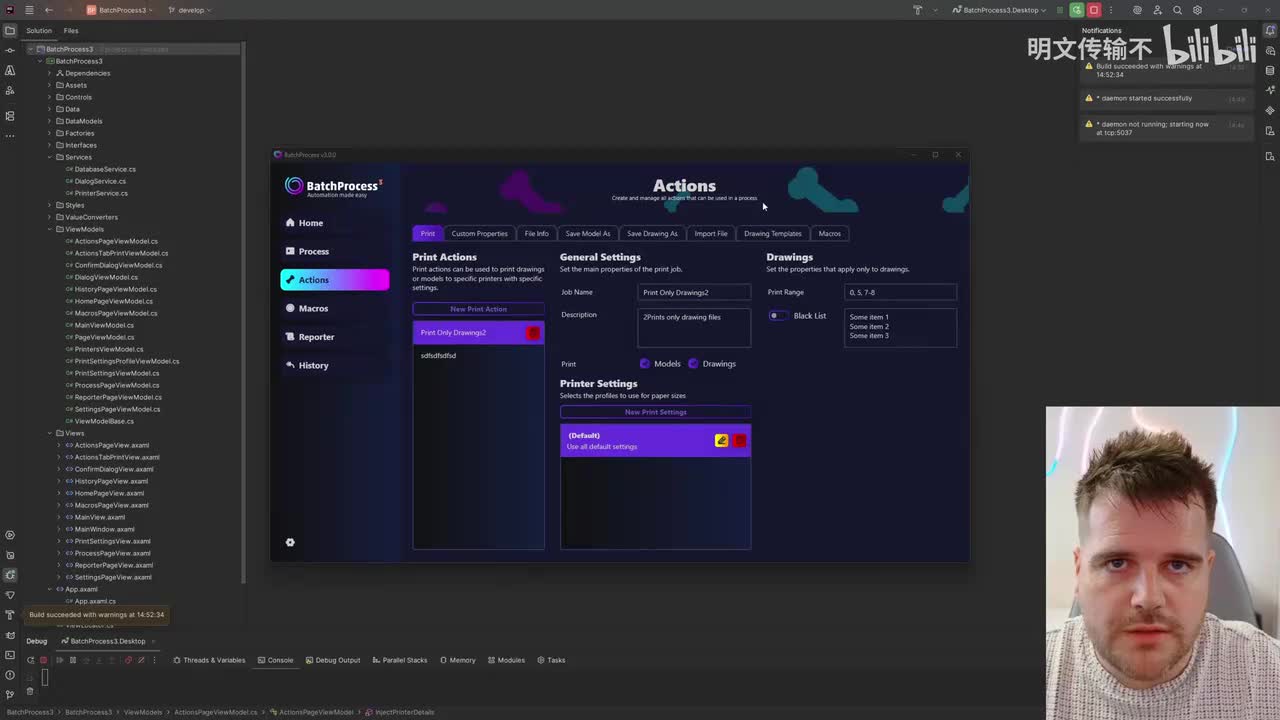
Task: Open the Drawing Templates tab
Action: [x=773, y=234]
